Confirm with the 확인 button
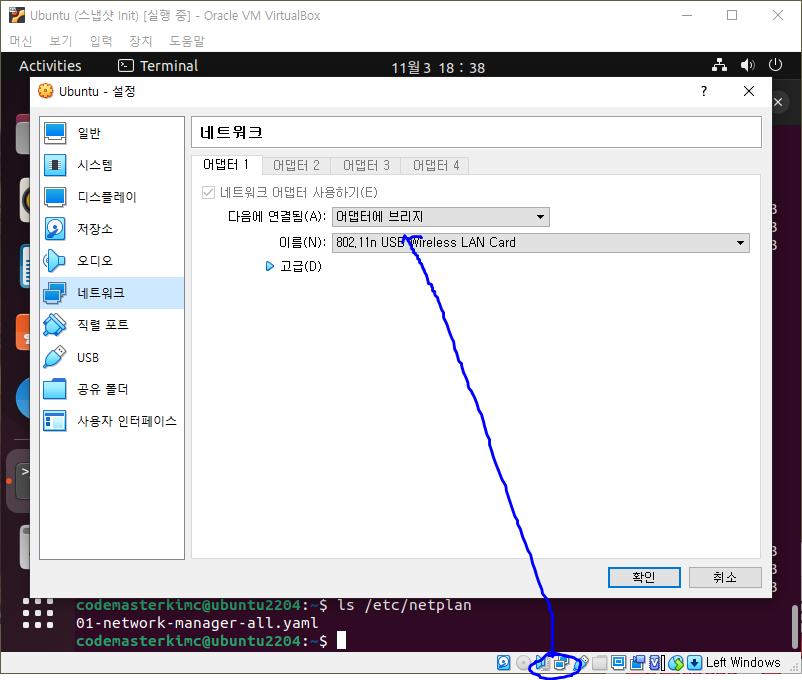Viewport: 802px width, 680px height. click(644, 577)
